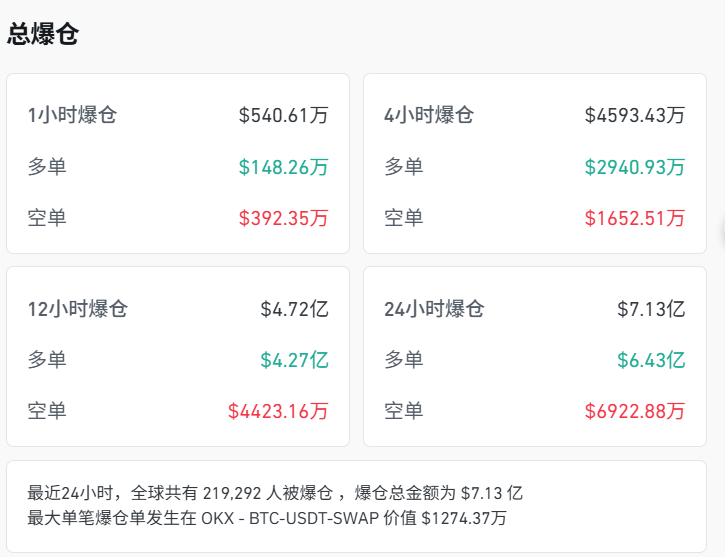This screenshot has height=557, width=725.
Task: Click the 4-hour short value $1652.51万
Action: coord(635,218)
